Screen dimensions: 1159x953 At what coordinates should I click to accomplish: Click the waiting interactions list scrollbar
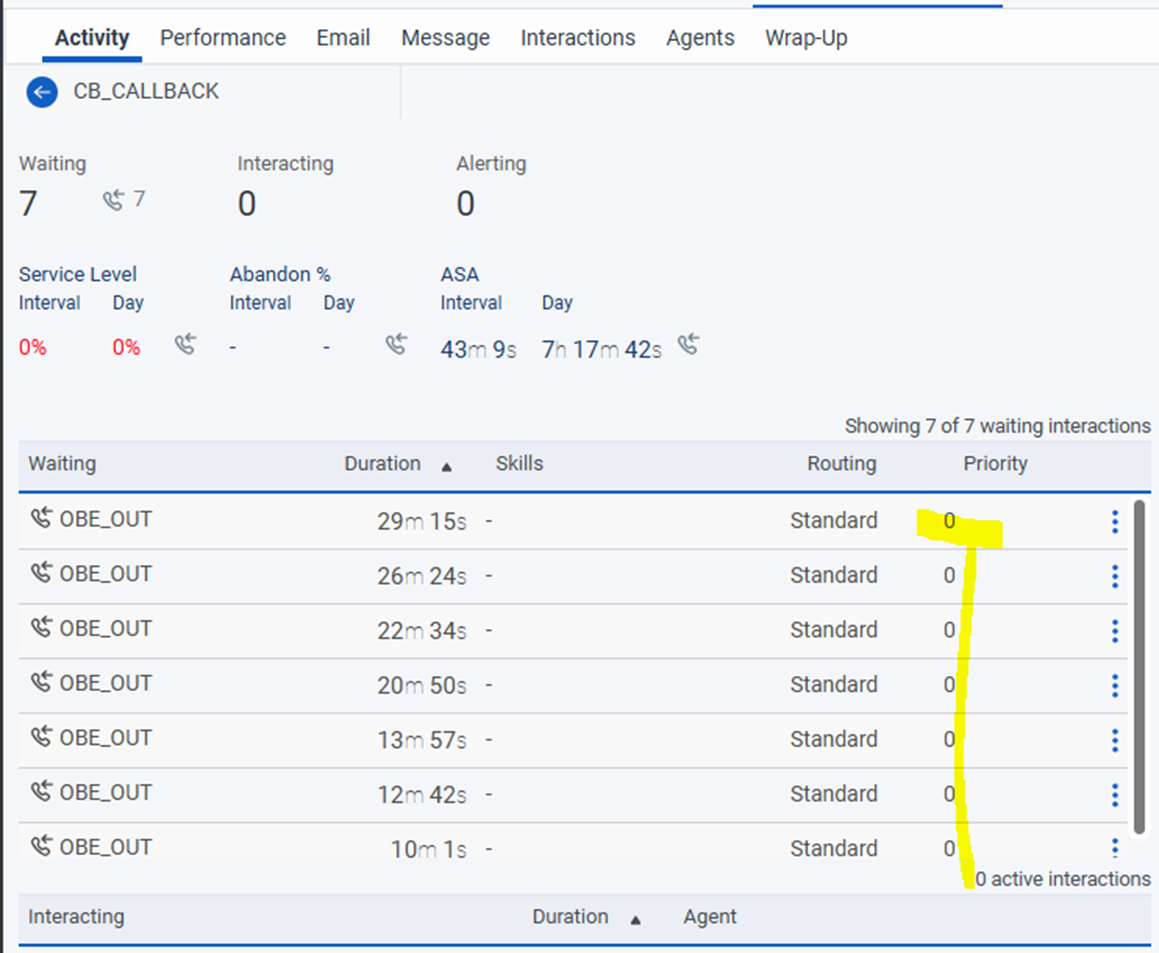pyautogui.click(x=1139, y=667)
